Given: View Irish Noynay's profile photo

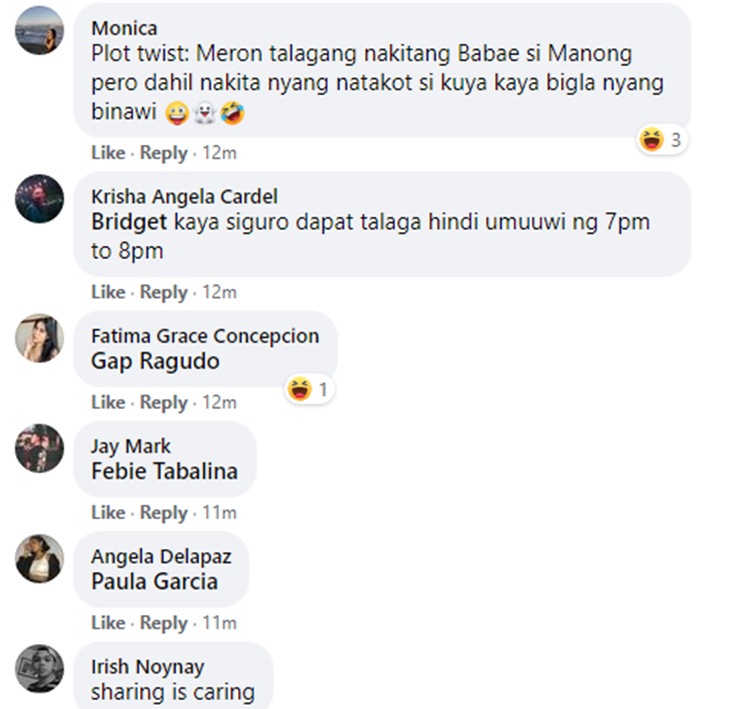Looking at the screenshot, I should pyautogui.click(x=39, y=669).
